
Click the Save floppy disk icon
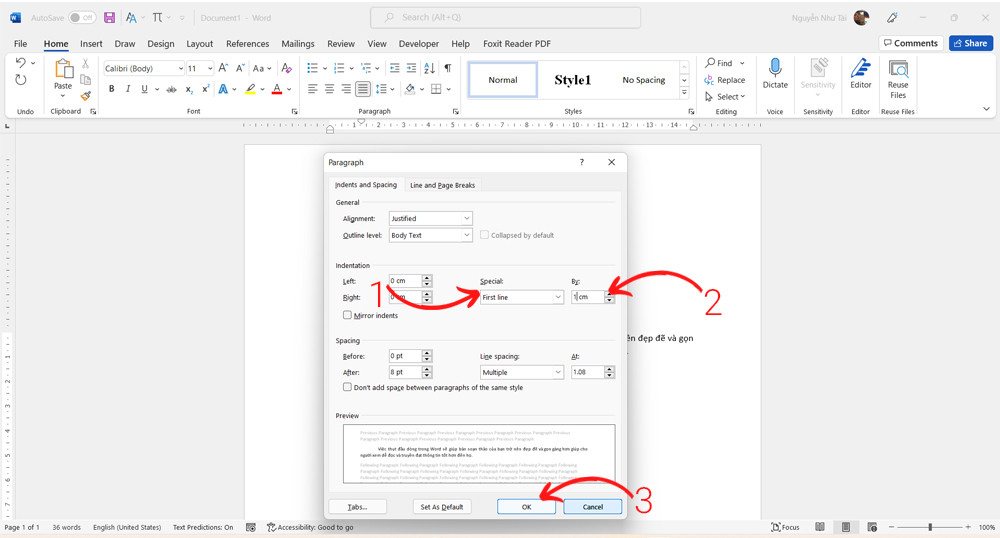(110, 18)
